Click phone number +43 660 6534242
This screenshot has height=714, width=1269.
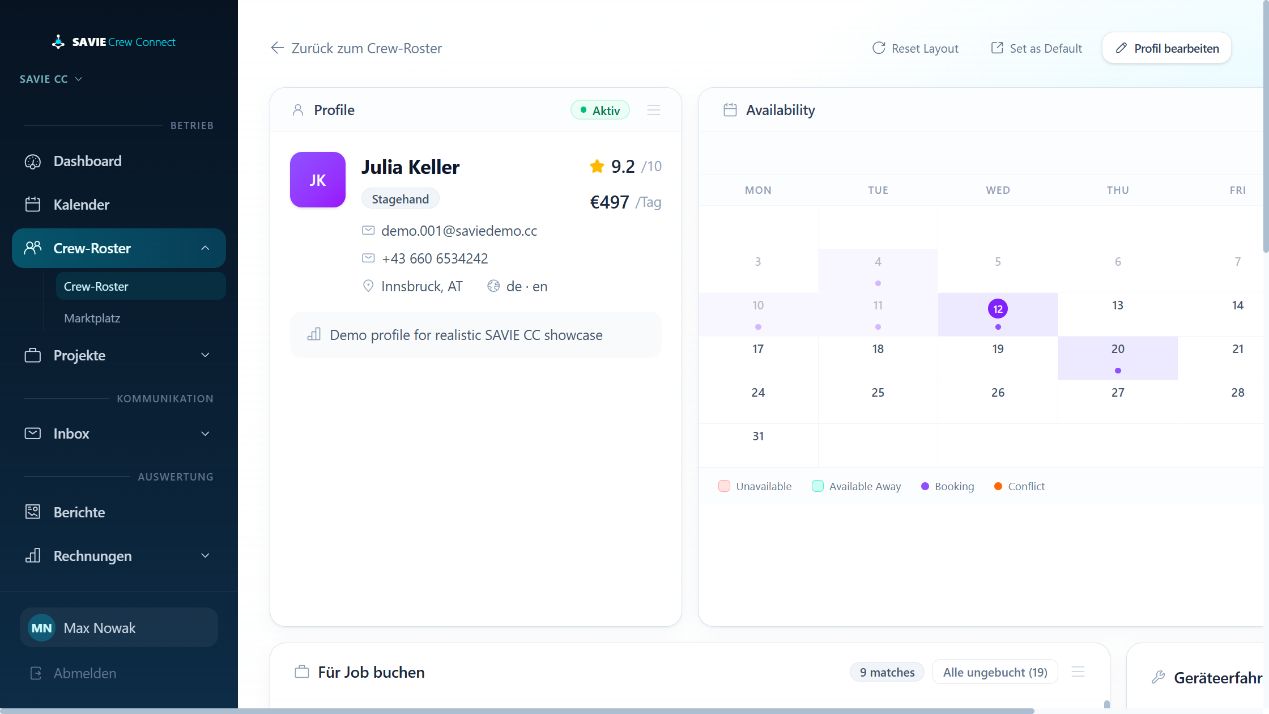(435, 258)
